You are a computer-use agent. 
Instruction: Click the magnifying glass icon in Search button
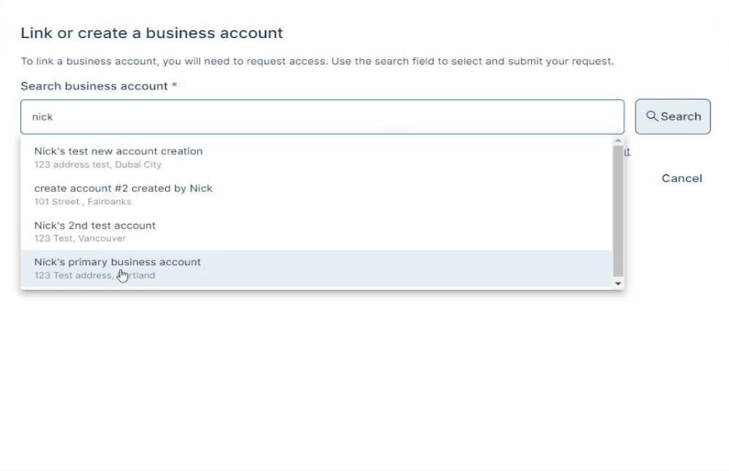pyautogui.click(x=652, y=116)
